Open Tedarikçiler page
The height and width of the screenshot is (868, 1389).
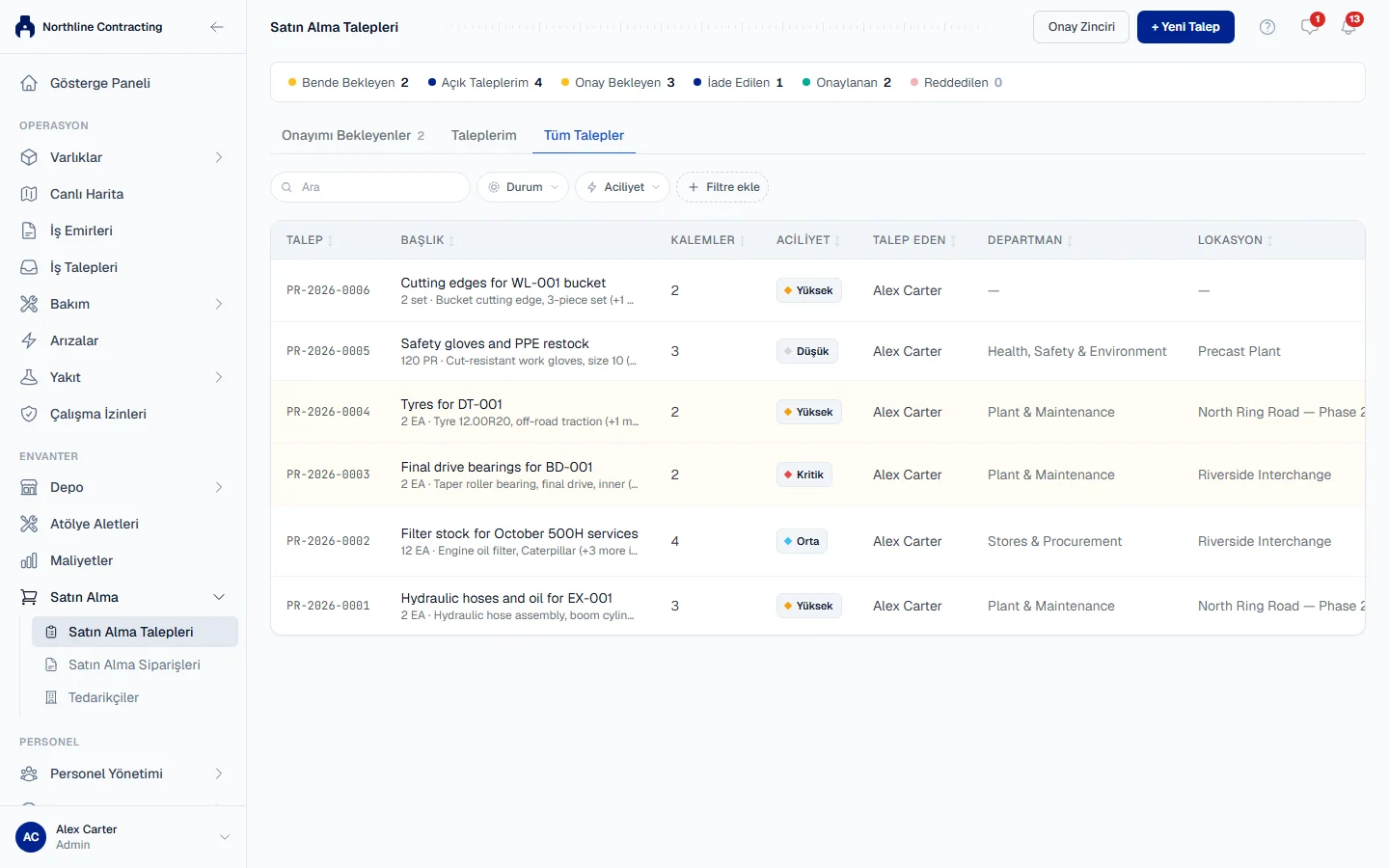135,697
